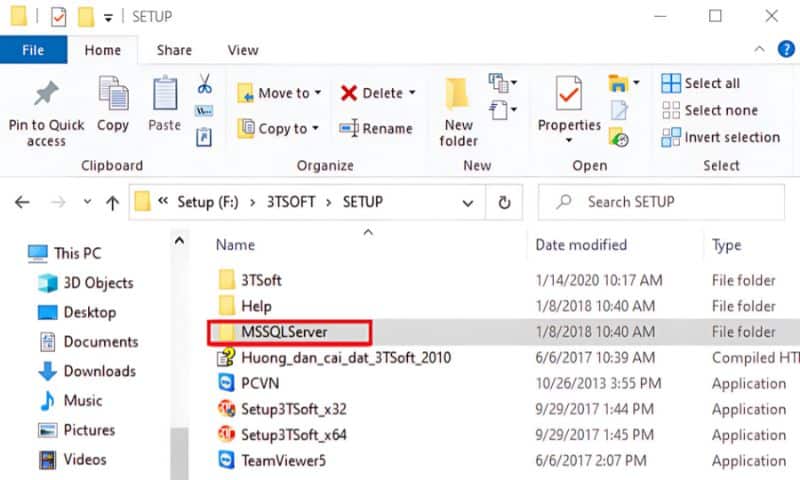
Task: Open Properties with checkmark icon
Action: coord(569,93)
